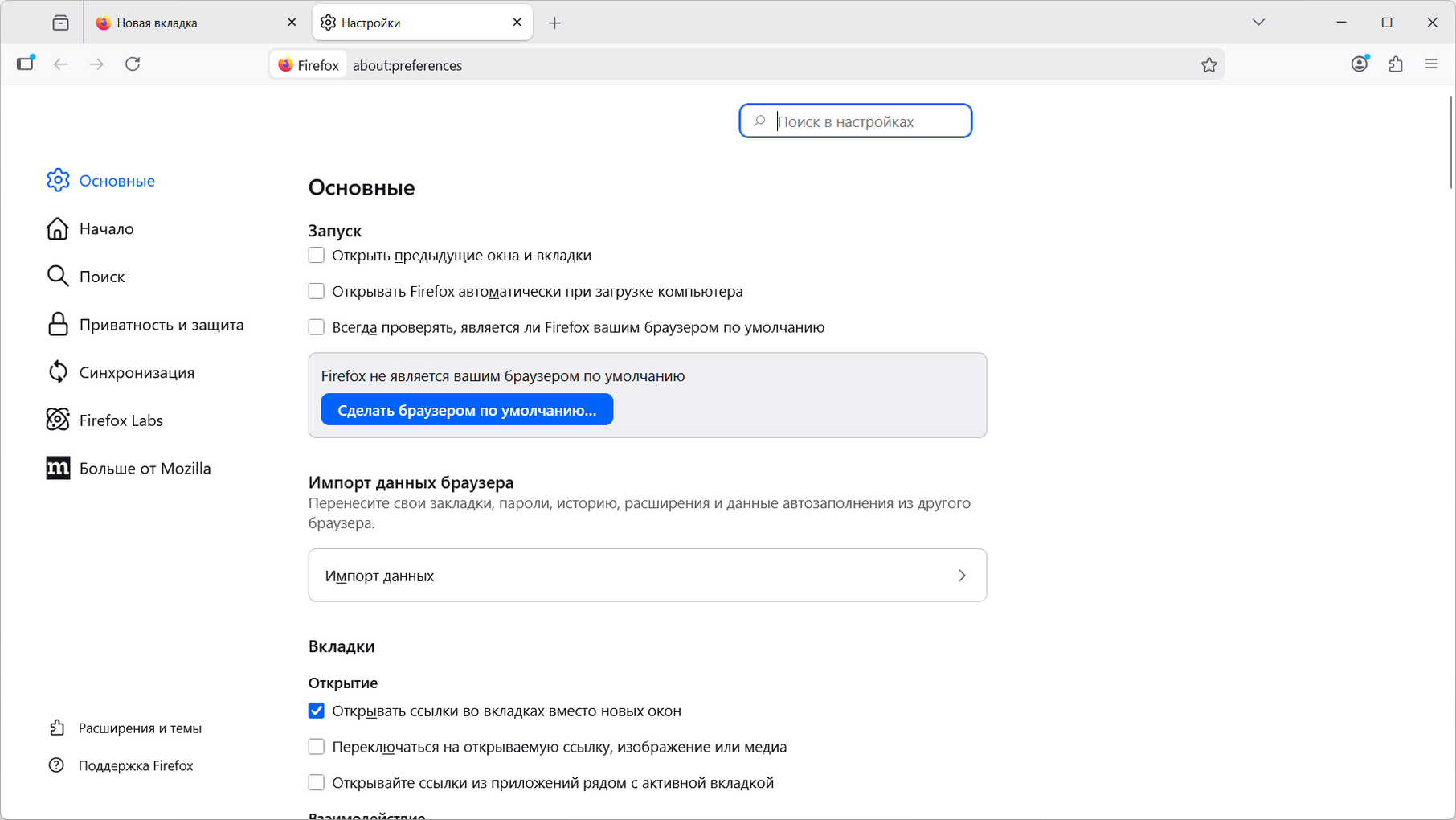Open the Firefox application menu
This screenshot has width=1456, height=820.
point(1431,64)
